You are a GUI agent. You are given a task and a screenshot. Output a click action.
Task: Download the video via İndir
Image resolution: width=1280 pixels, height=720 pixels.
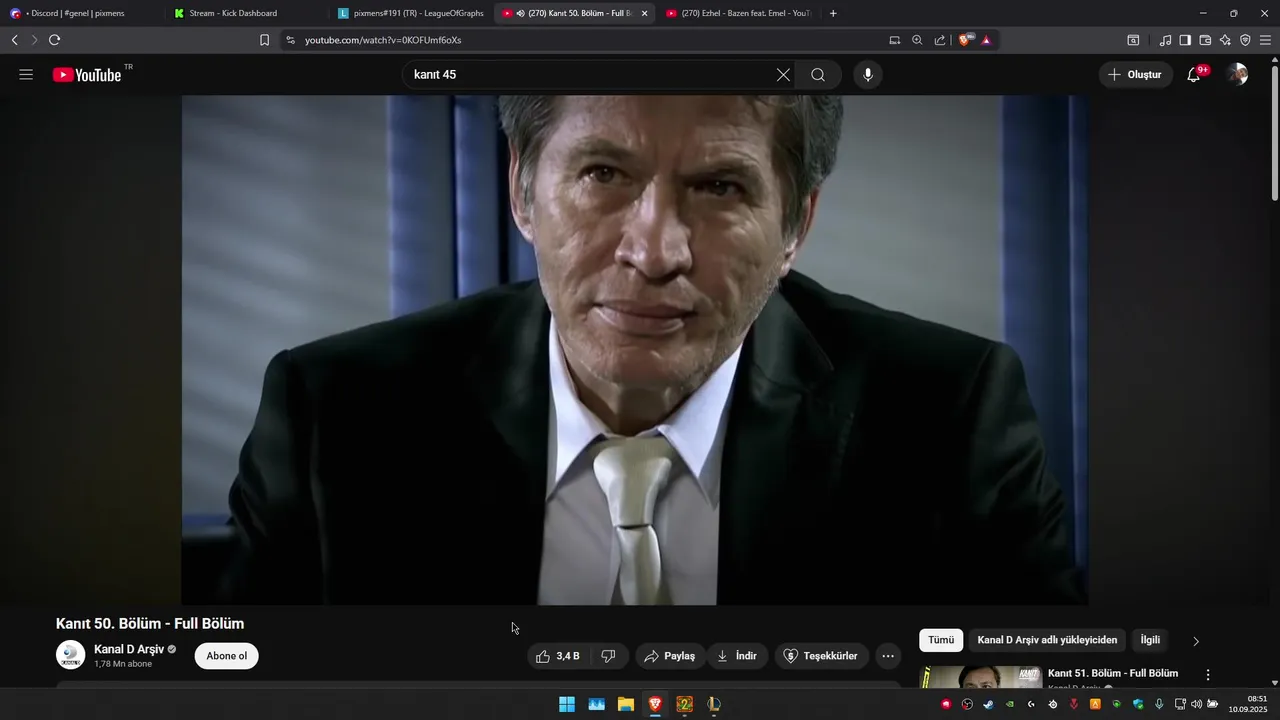[x=737, y=656]
